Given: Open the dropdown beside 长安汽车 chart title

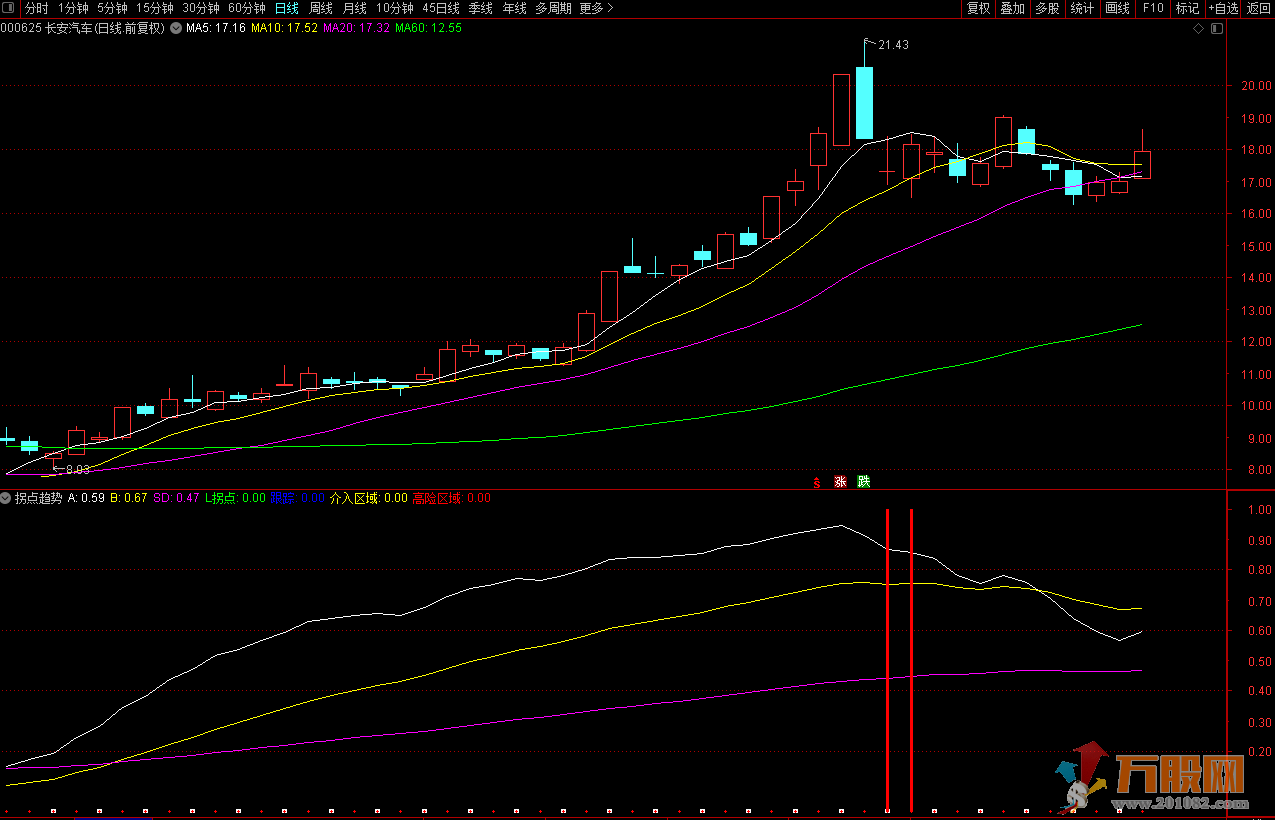Looking at the screenshot, I should coord(176,28).
